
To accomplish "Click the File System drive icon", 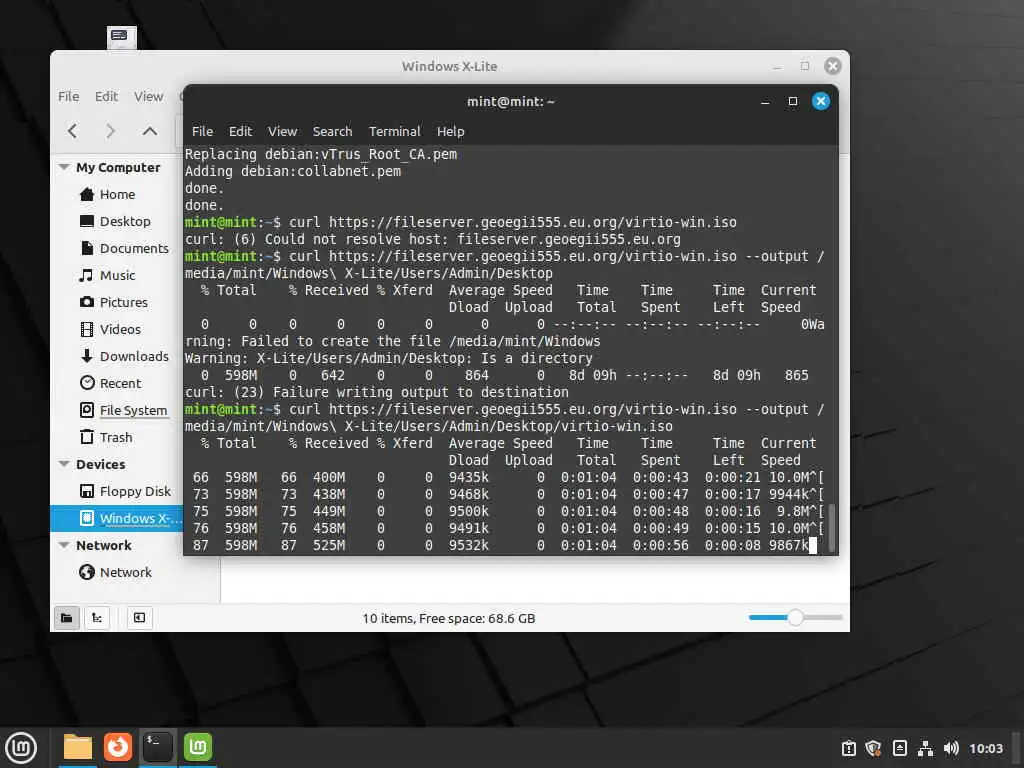I will click(87, 410).
